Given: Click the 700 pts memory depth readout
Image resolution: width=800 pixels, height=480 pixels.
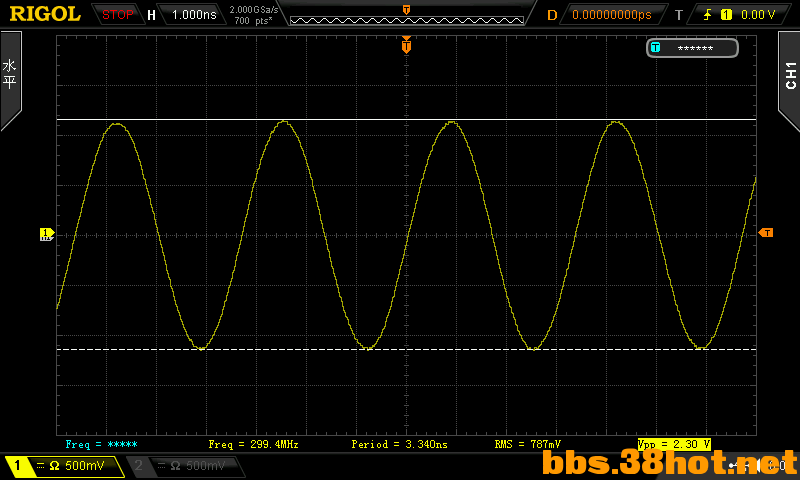Looking at the screenshot, I should (254, 21).
